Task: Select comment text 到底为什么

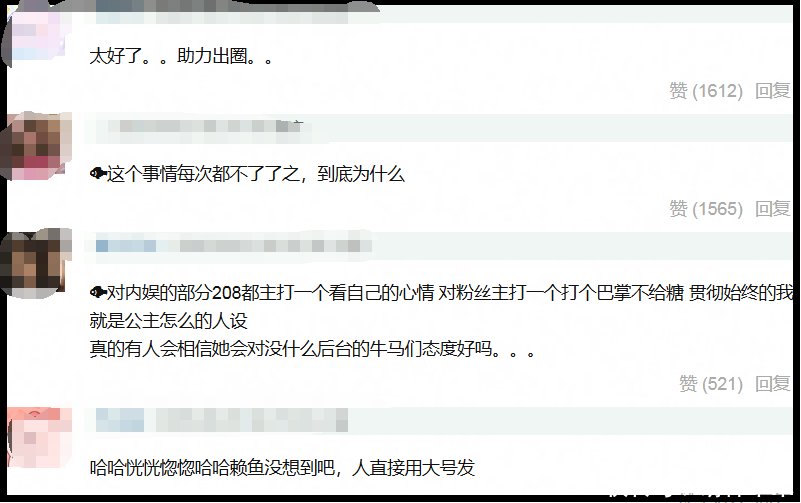Action: [361, 174]
